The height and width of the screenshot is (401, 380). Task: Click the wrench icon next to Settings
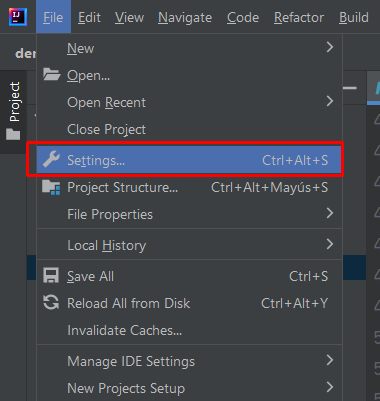click(x=51, y=159)
